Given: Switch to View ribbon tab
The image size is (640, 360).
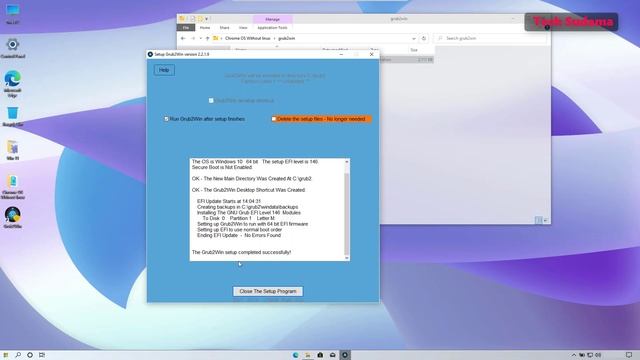Looking at the screenshot, I should click(243, 28).
